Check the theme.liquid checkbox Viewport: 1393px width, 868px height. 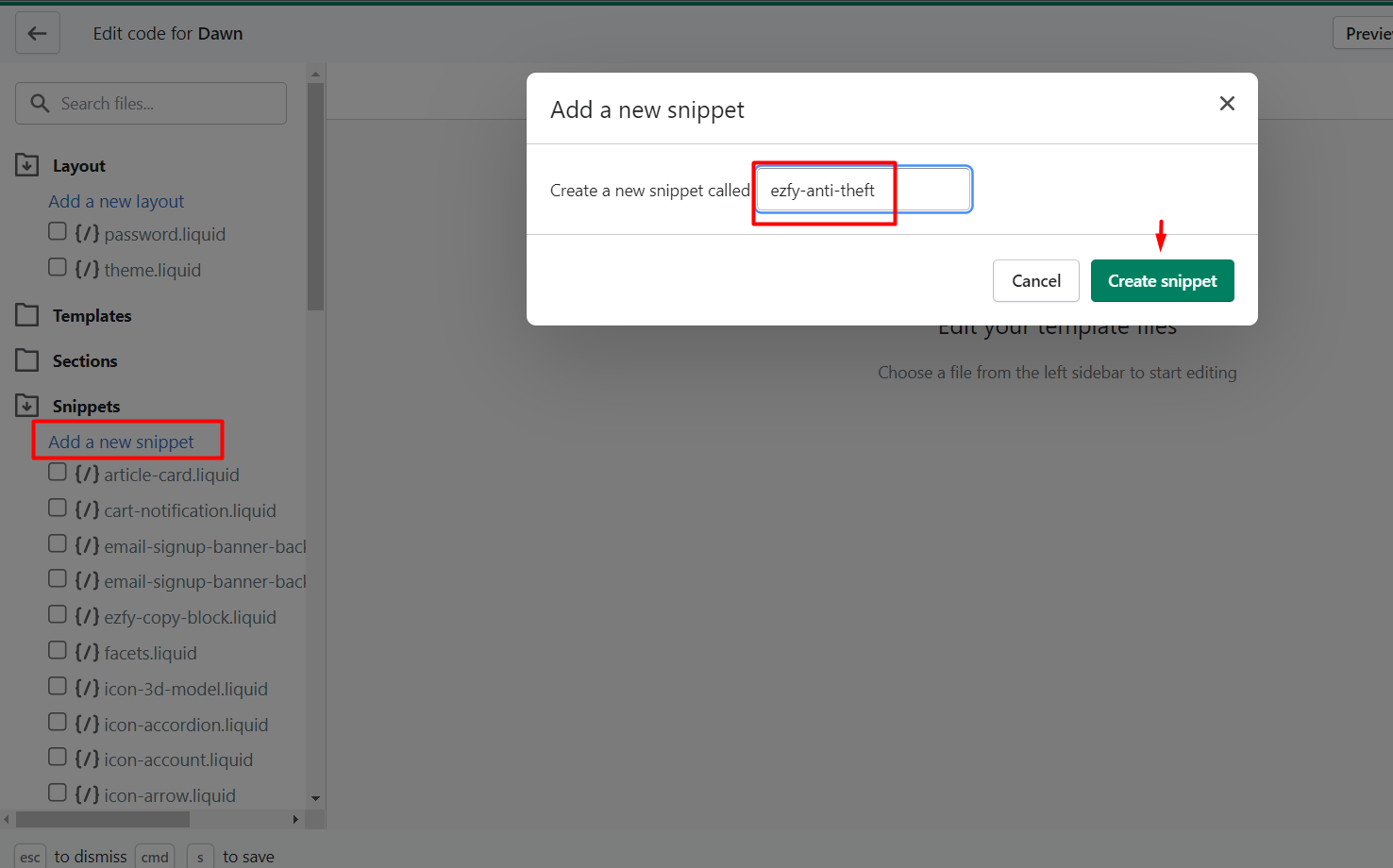58,267
